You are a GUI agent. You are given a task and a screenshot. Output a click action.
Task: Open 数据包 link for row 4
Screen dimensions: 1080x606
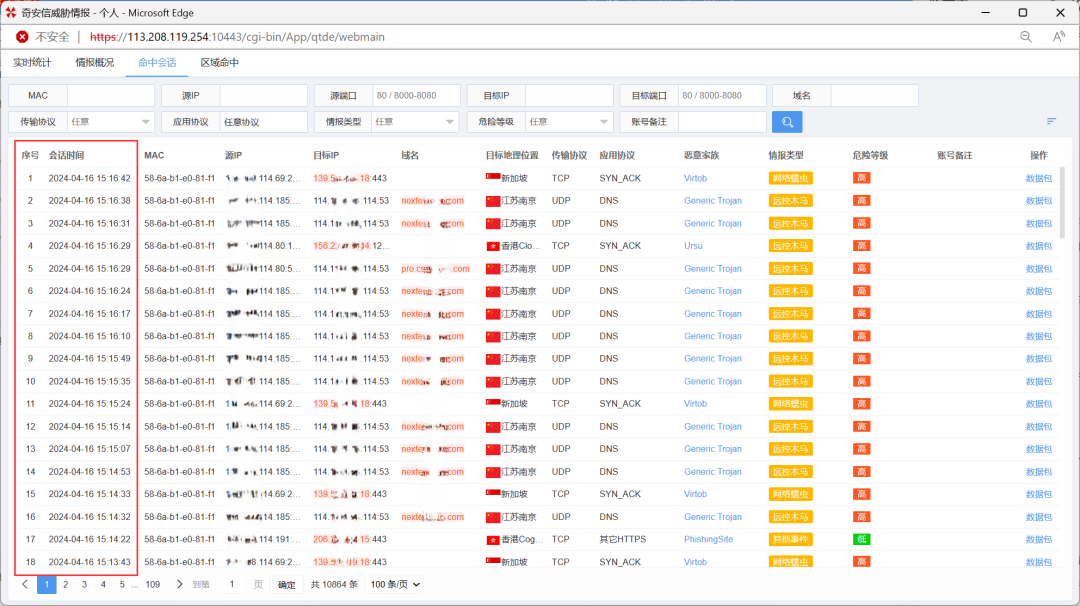[x=1039, y=246]
